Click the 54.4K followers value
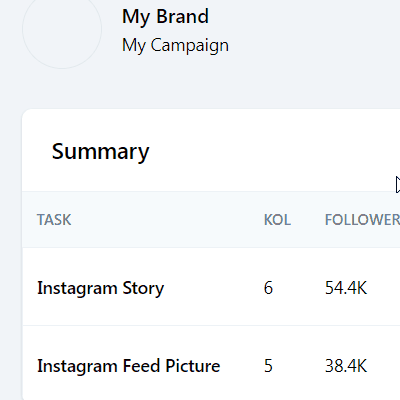400x400 pixels. [346, 288]
